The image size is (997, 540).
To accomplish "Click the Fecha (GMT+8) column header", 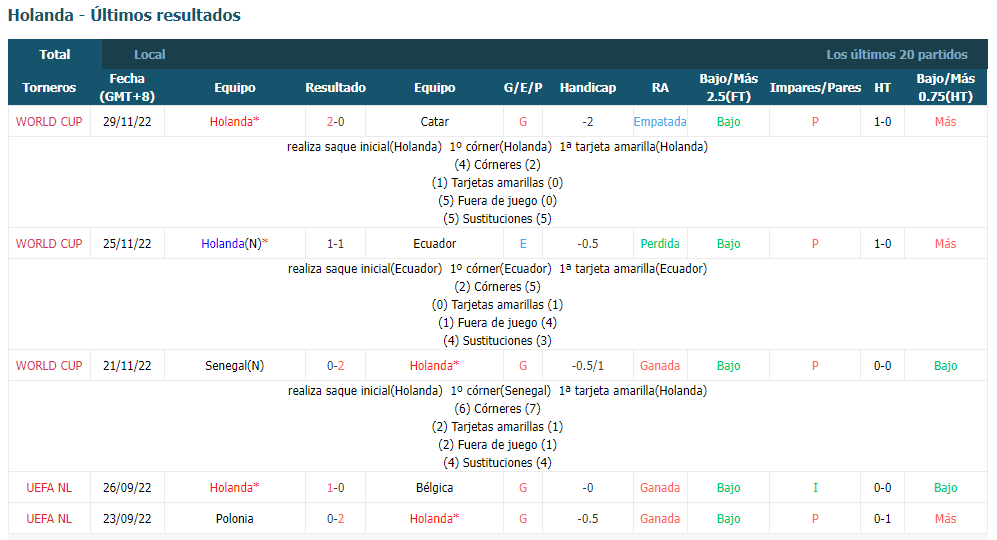I will (x=127, y=88).
